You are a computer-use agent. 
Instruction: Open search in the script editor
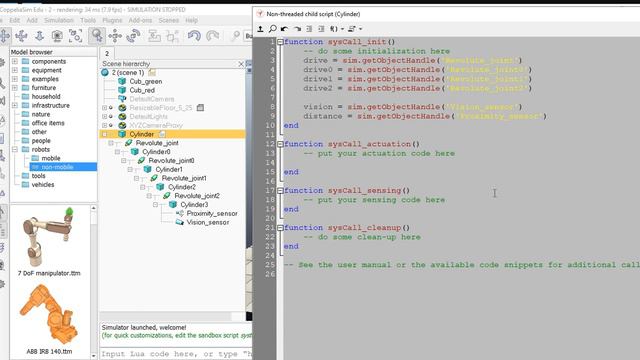(272, 29)
